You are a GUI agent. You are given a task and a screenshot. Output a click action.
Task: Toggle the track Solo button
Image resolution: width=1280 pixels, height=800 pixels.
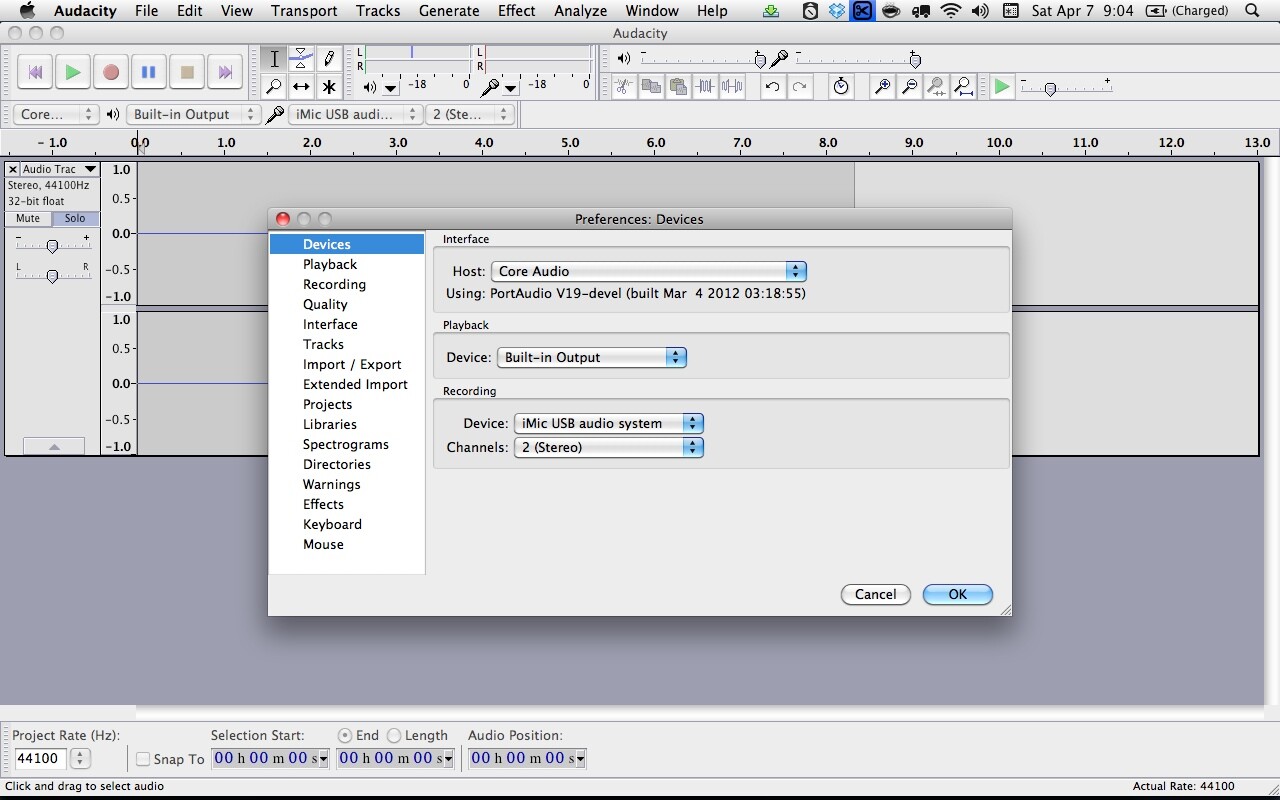tap(75, 218)
